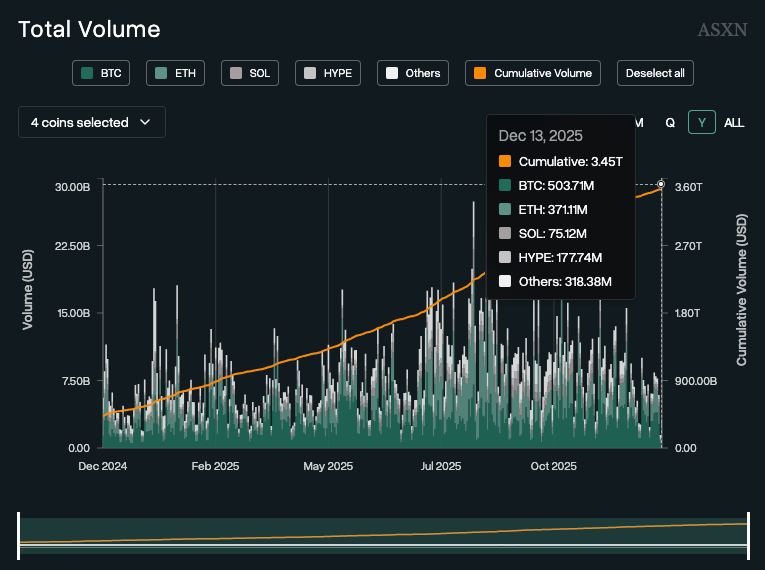
Task: Click the chevron arrow beside coins selected
Action: (x=145, y=122)
